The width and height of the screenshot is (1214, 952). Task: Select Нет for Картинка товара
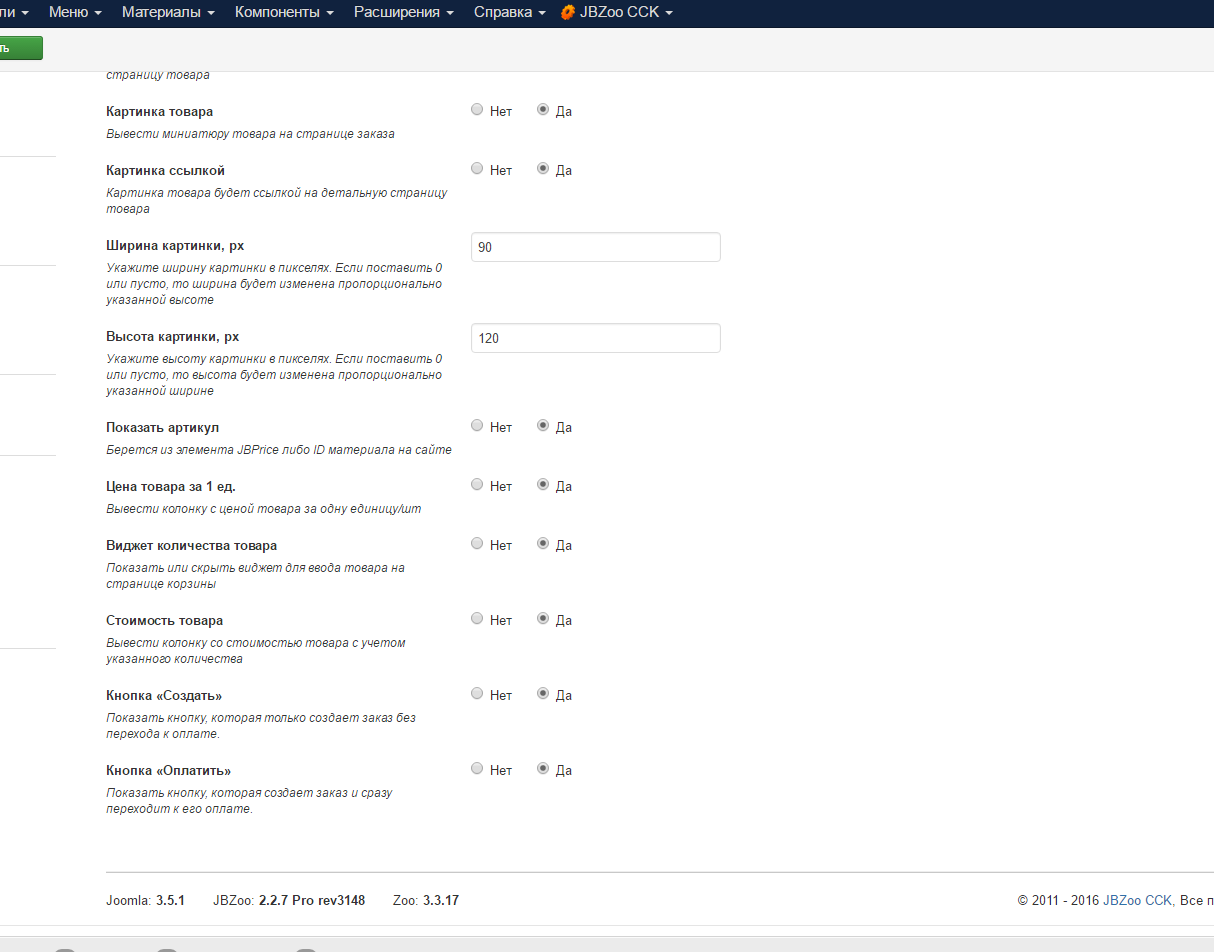[x=477, y=110]
